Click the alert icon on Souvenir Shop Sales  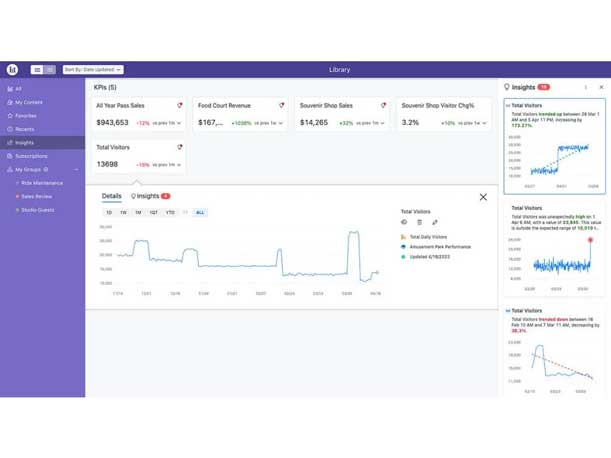[x=383, y=105]
